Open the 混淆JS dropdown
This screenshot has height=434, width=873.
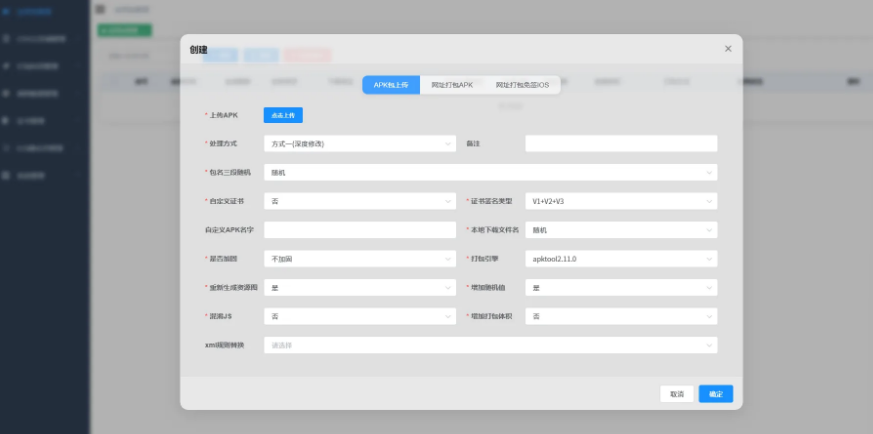360,316
